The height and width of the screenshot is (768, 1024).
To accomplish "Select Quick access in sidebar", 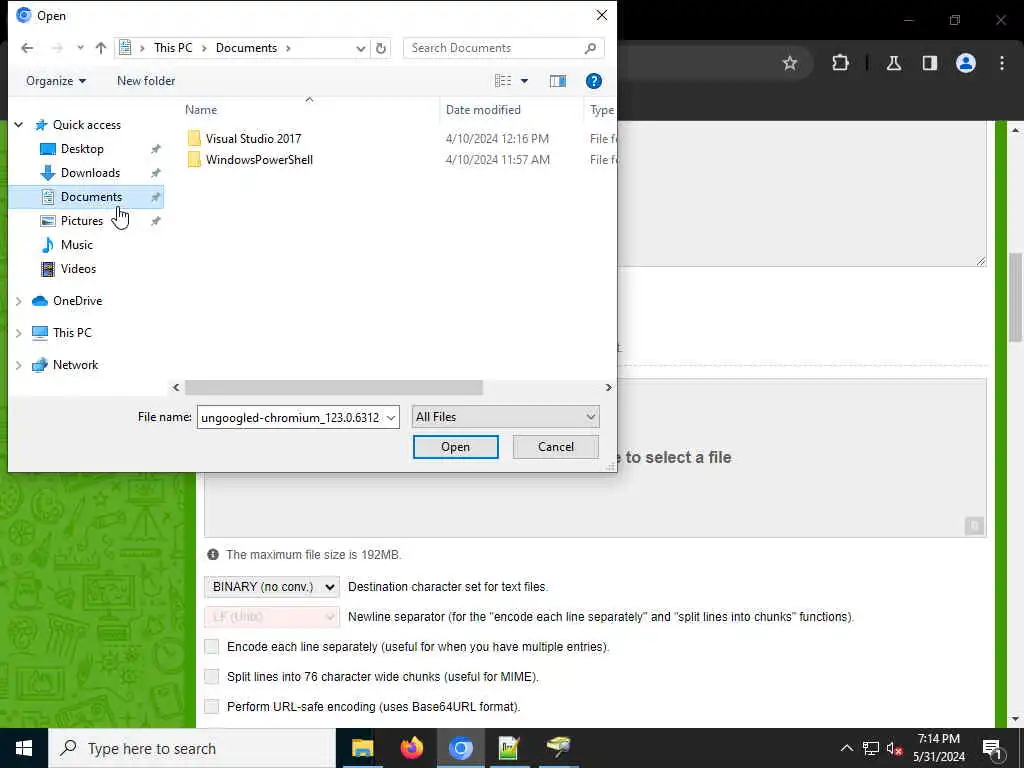I will click(87, 125).
